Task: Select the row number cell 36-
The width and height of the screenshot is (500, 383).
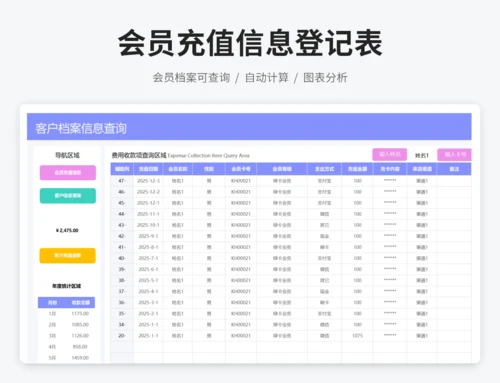Action: pos(122,302)
